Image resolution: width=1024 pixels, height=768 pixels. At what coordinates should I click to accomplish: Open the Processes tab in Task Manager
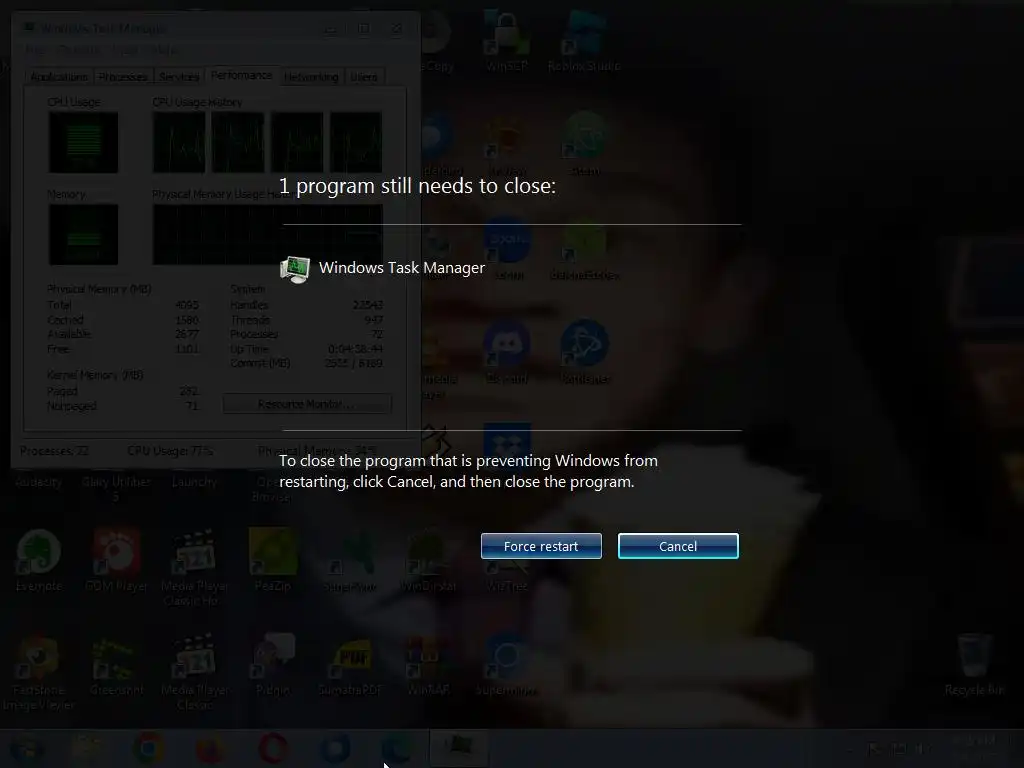click(x=123, y=77)
